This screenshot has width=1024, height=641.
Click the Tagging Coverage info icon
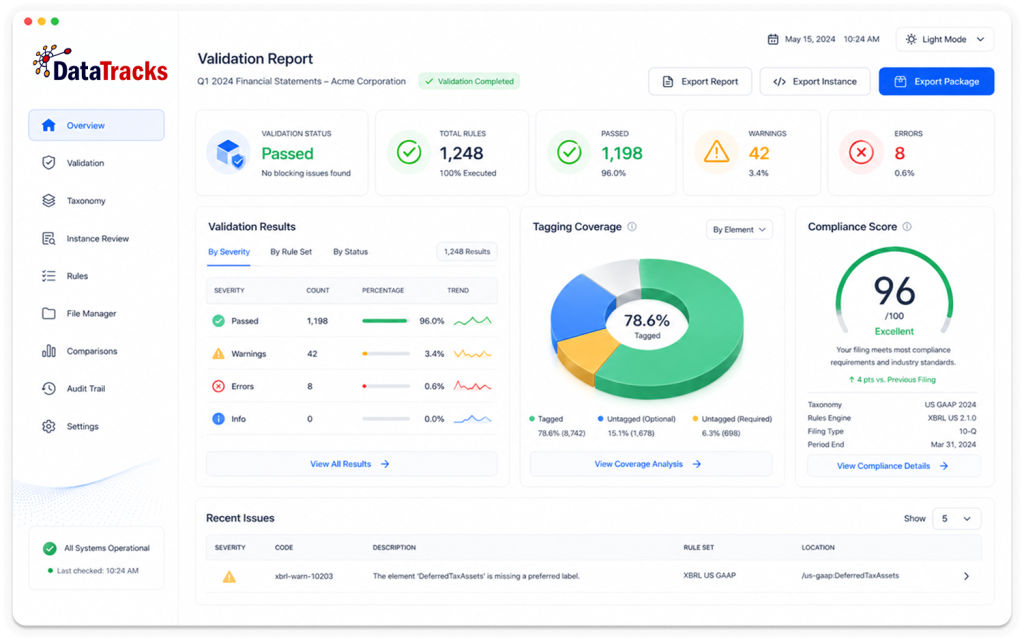pyautogui.click(x=632, y=227)
